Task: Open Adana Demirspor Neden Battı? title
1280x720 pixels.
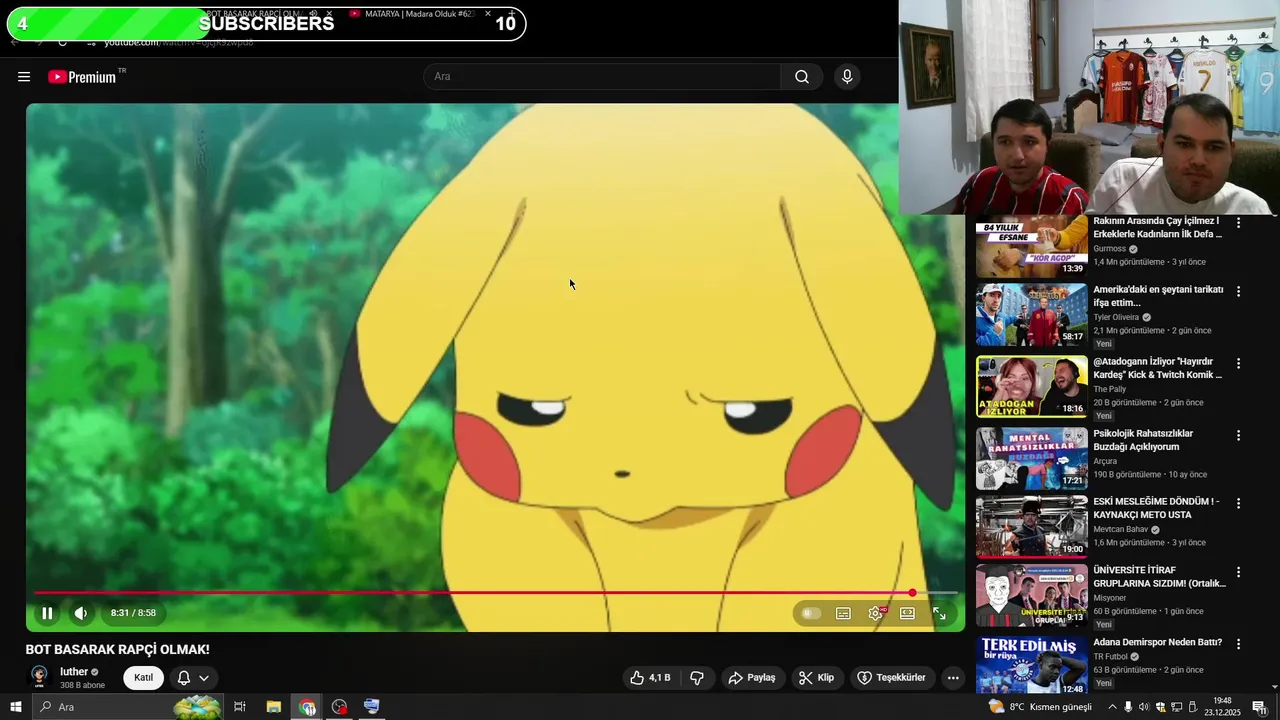Action: tap(1157, 642)
